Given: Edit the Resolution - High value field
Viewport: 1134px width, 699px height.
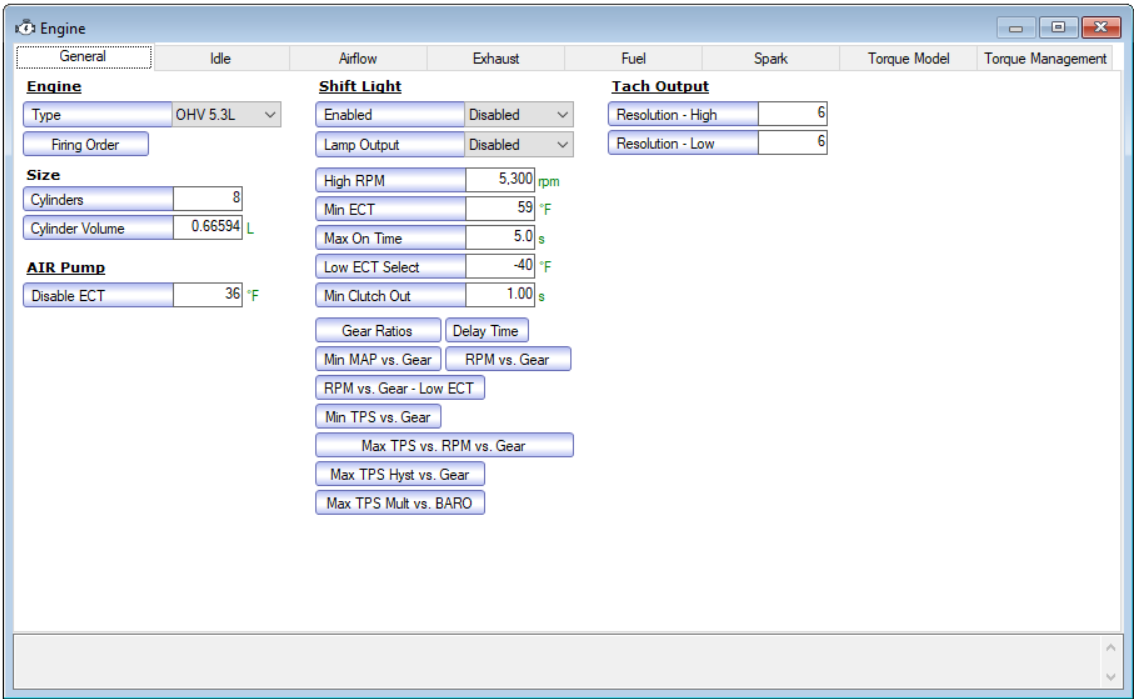Looking at the screenshot, I should tap(792, 115).
